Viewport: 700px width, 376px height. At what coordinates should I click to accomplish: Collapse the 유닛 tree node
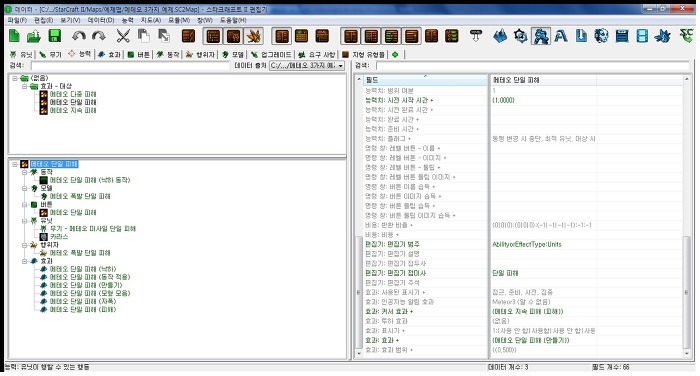pyautogui.click(x=25, y=221)
